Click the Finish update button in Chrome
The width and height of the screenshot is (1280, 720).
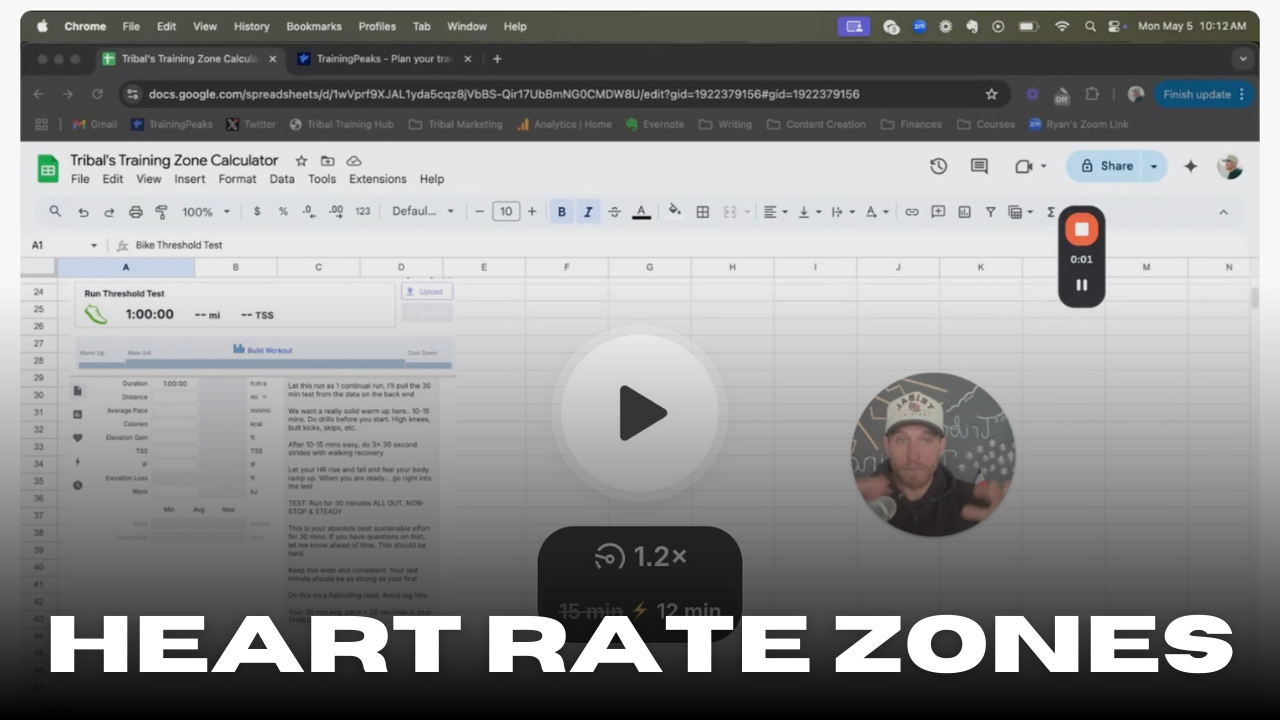tap(1204, 94)
